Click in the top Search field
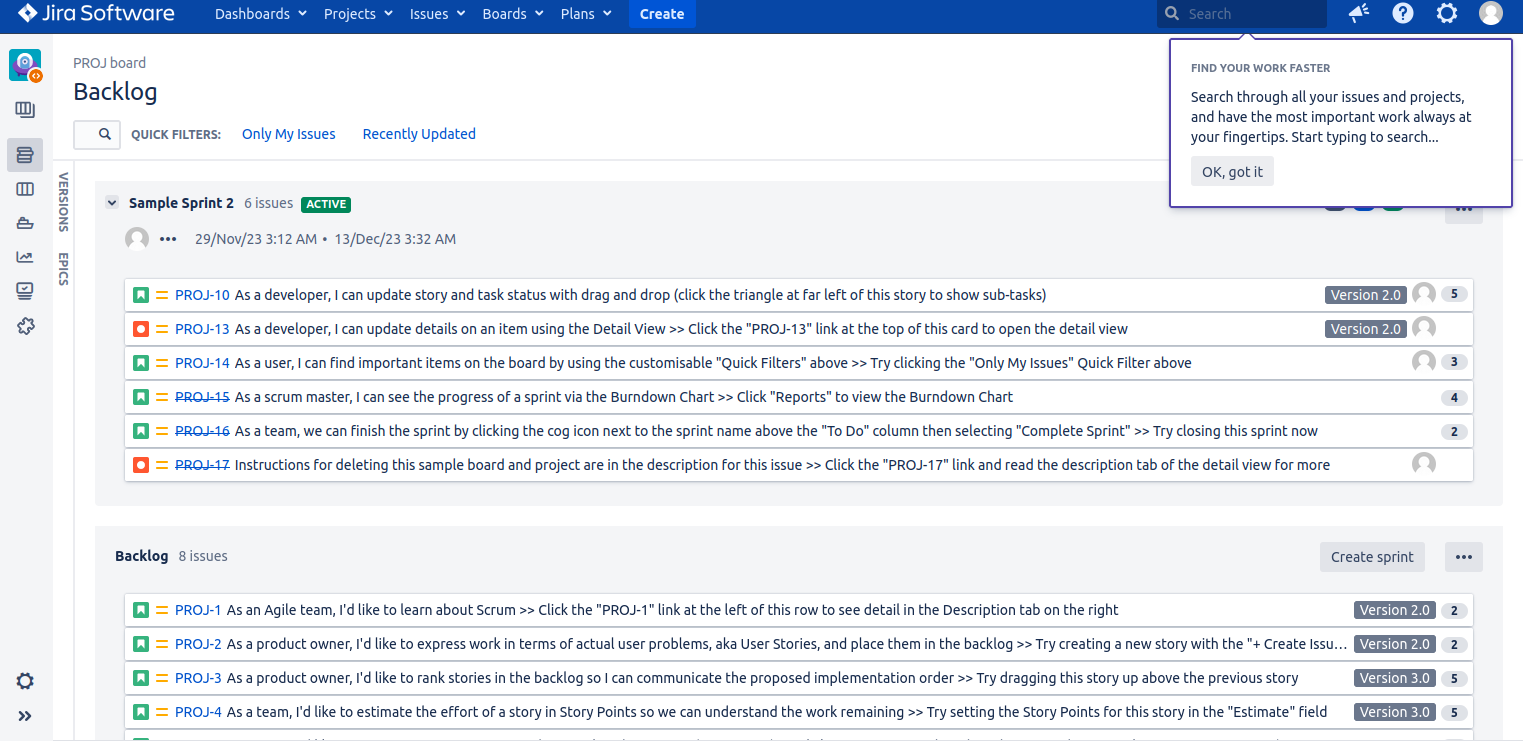 click(1242, 14)
